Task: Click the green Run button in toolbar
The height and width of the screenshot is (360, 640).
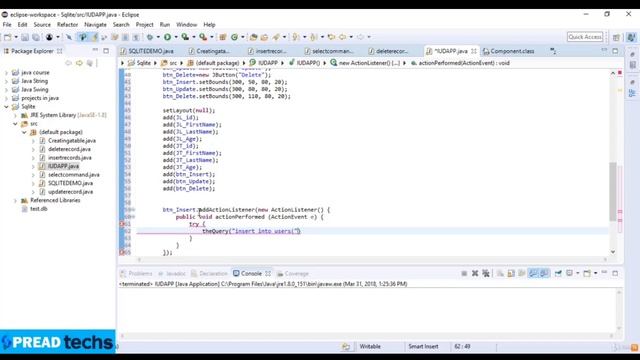Action: point(167,37)
